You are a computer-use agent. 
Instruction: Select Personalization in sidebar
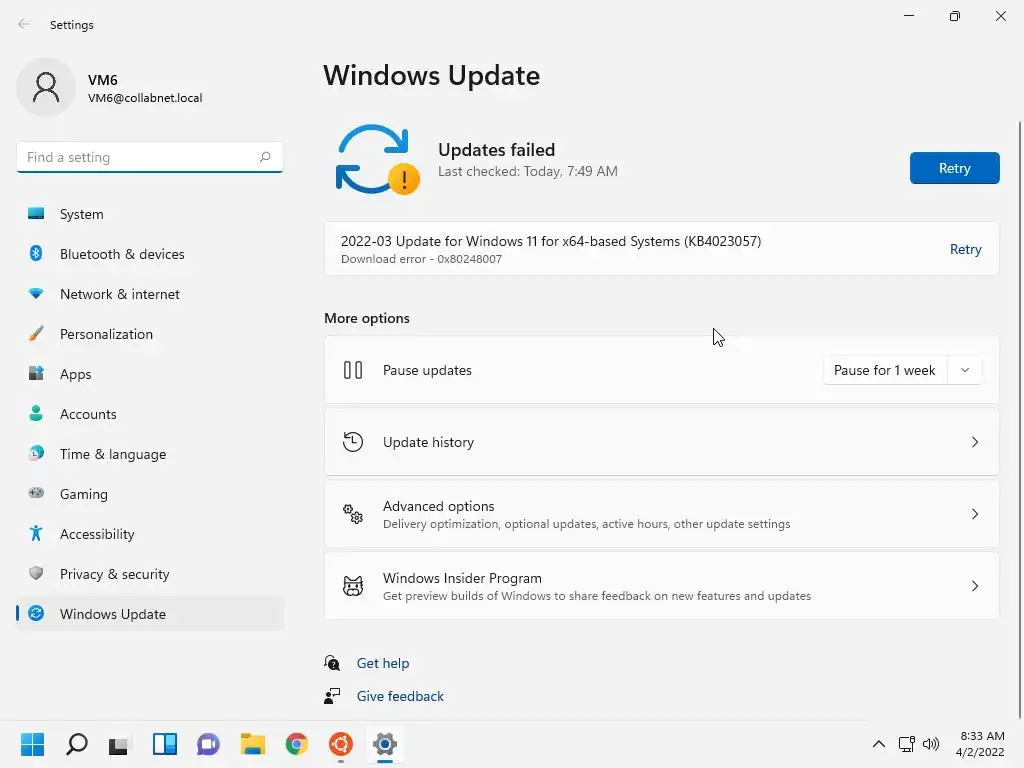pos(150,334)
